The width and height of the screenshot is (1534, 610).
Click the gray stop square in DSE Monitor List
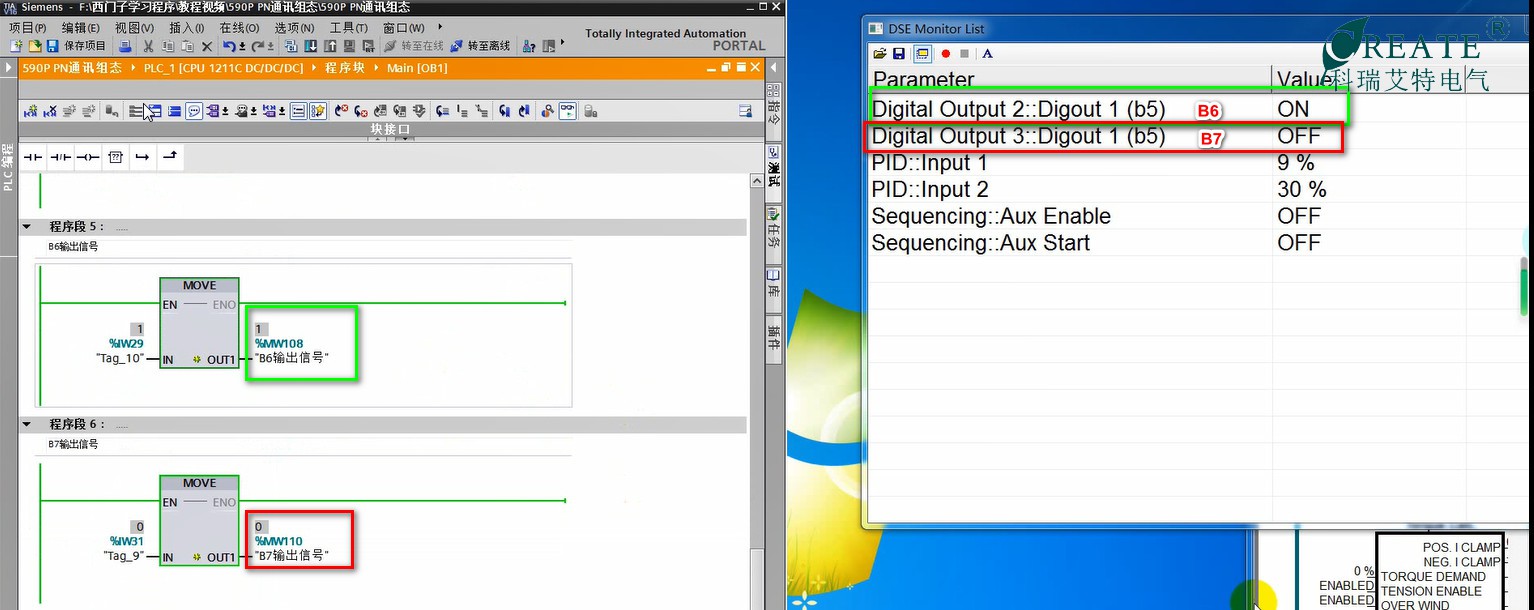point(964,54)
